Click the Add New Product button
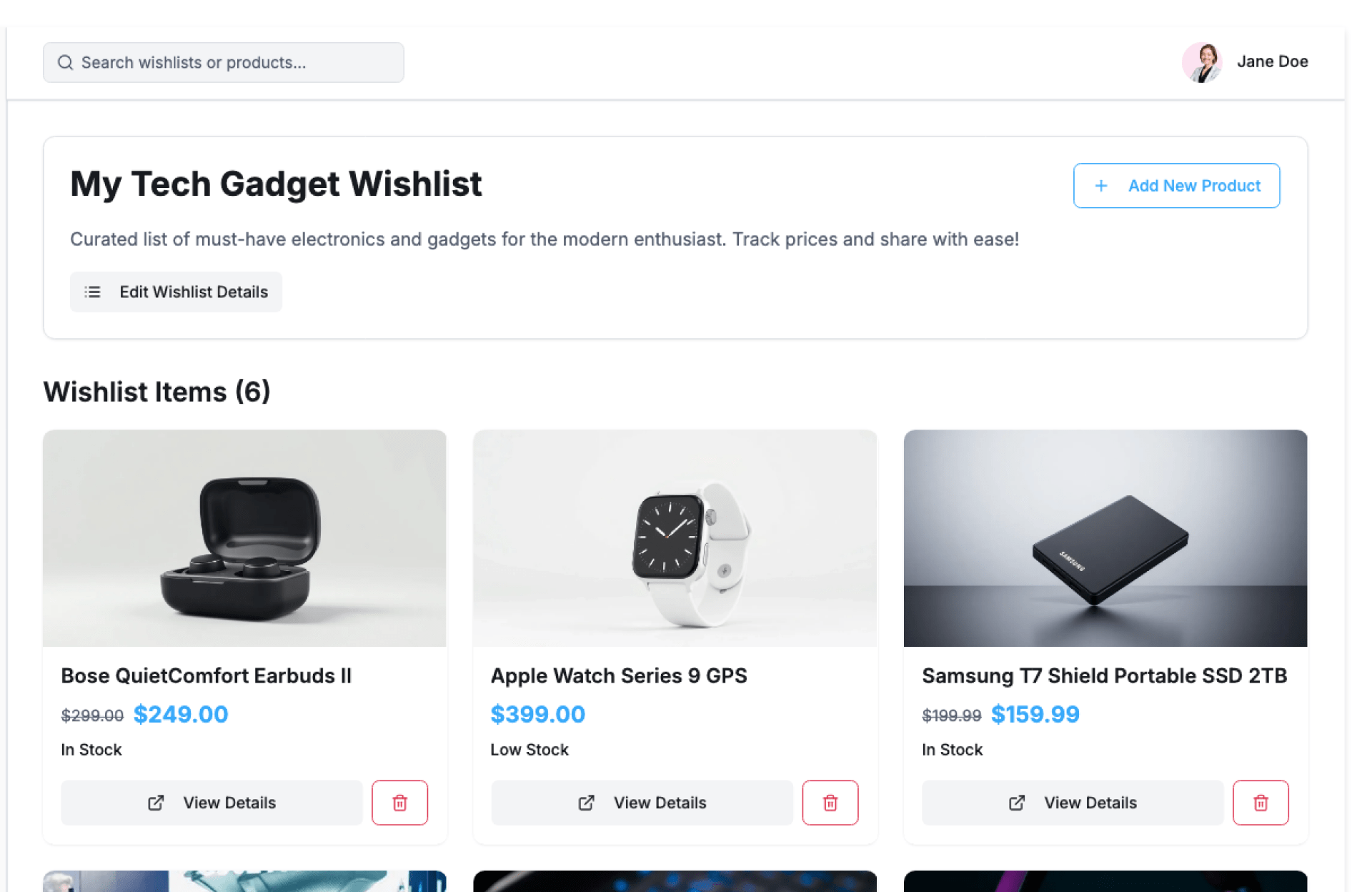The height and width of the screenshot is (892, 1372). (1176, 186)
